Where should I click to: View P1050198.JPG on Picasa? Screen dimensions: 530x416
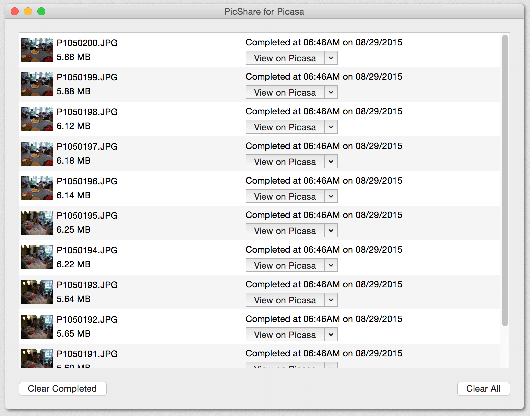pyautogui.click(x=285, y=127)
